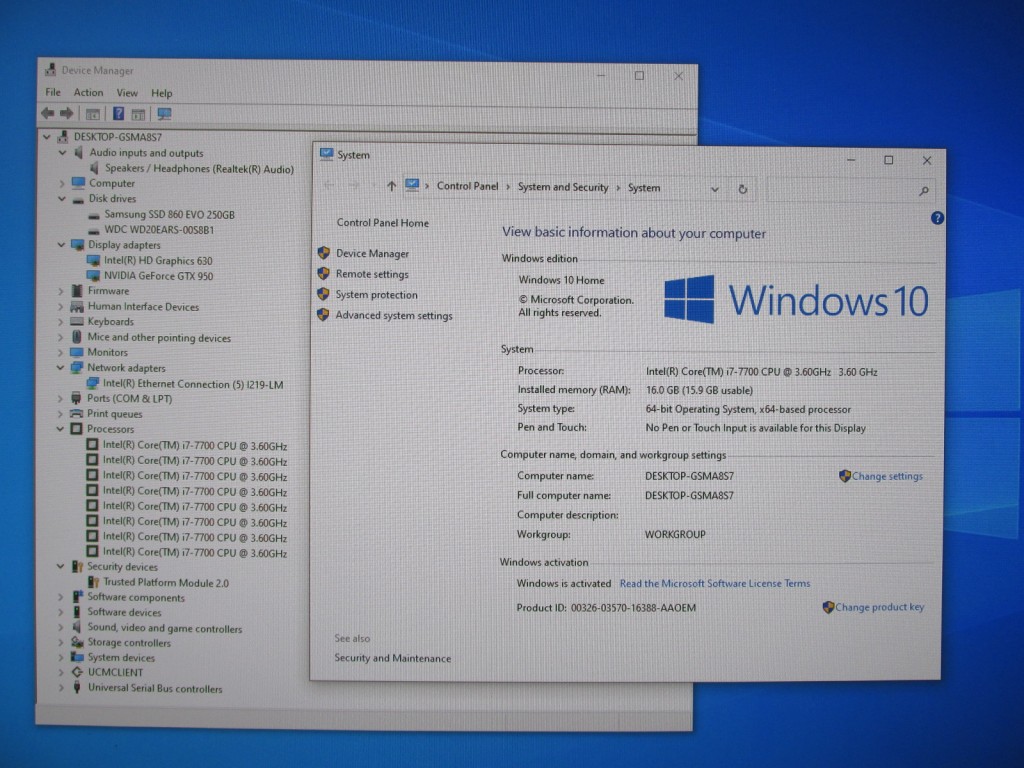Screen dimensions: 1024x768
Task: Open Remote settings link
Action: click(x=372, y=274)
